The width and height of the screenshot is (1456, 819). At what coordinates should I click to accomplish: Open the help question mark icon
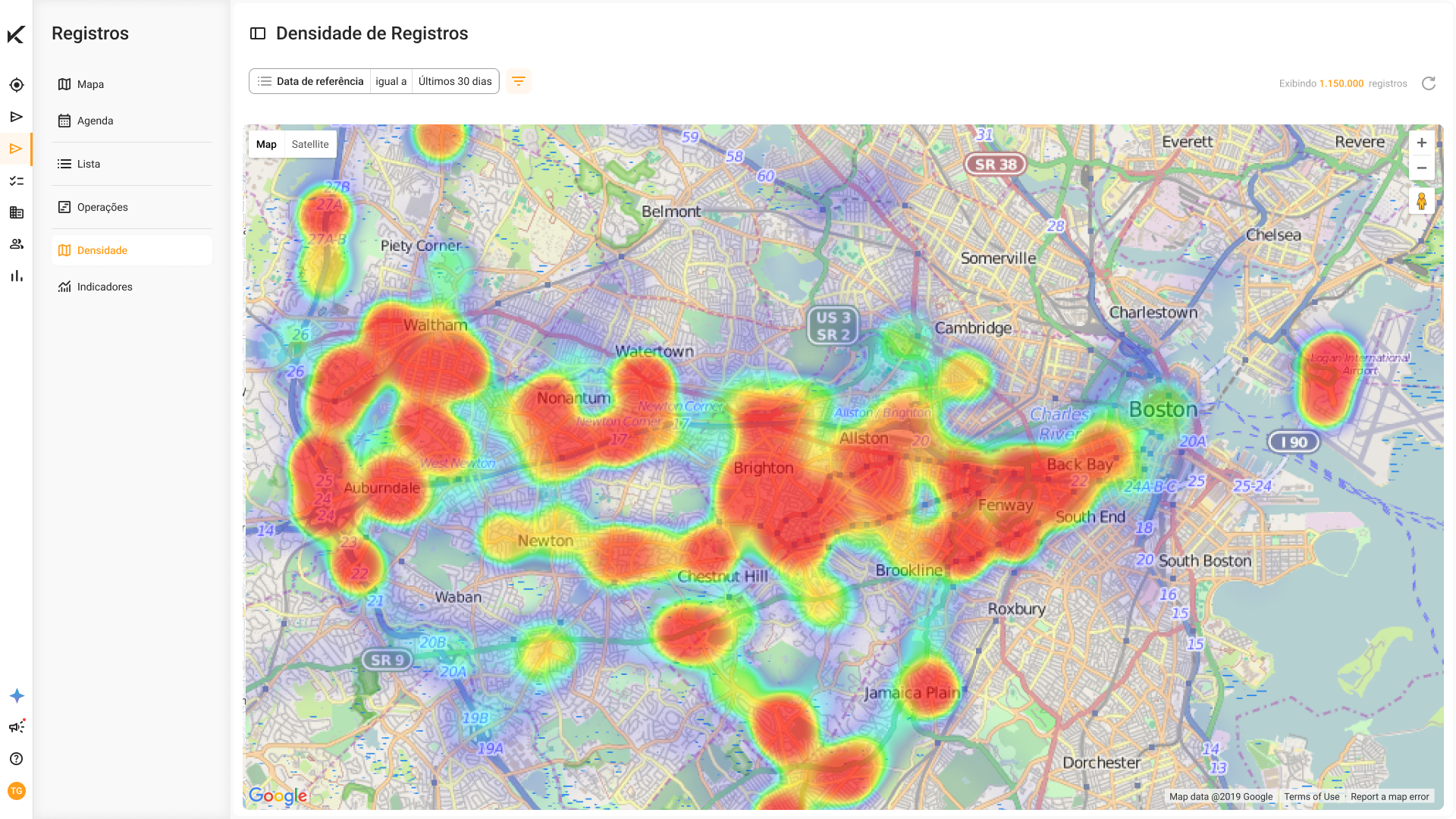tap(16, 759)
